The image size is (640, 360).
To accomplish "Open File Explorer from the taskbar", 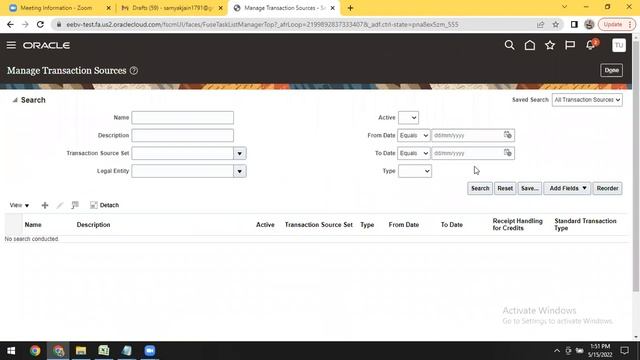I will pyautogui.click(x=81, y=351).
